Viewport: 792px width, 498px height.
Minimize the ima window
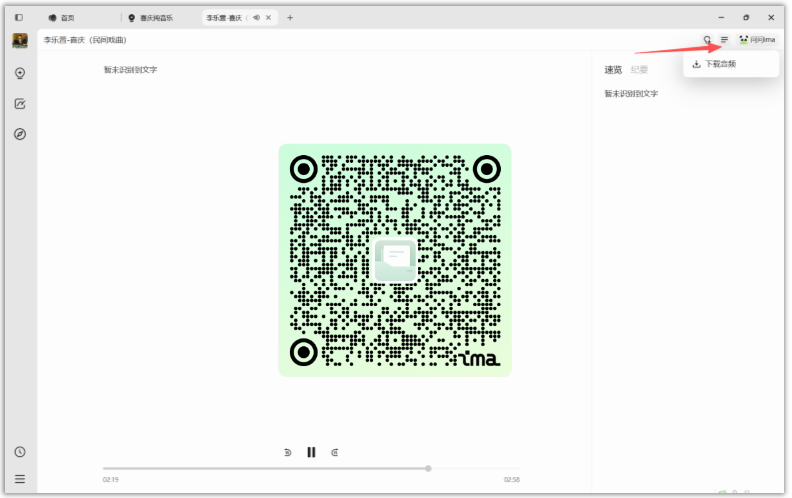click(x=721, y=18)
